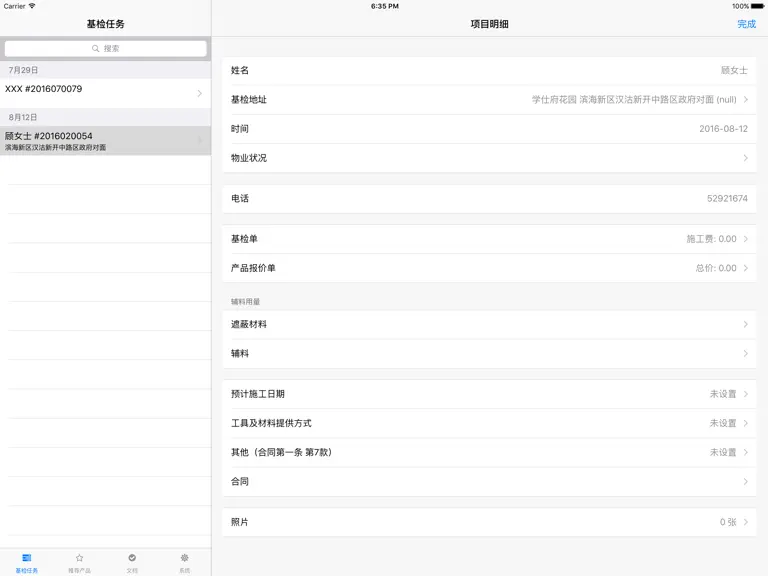Image resolution: width=768 pixels, height=576 pixels.
Task: Open the 文档 checkmark tab
Action: pyautogui.click(x=132, y=563)
